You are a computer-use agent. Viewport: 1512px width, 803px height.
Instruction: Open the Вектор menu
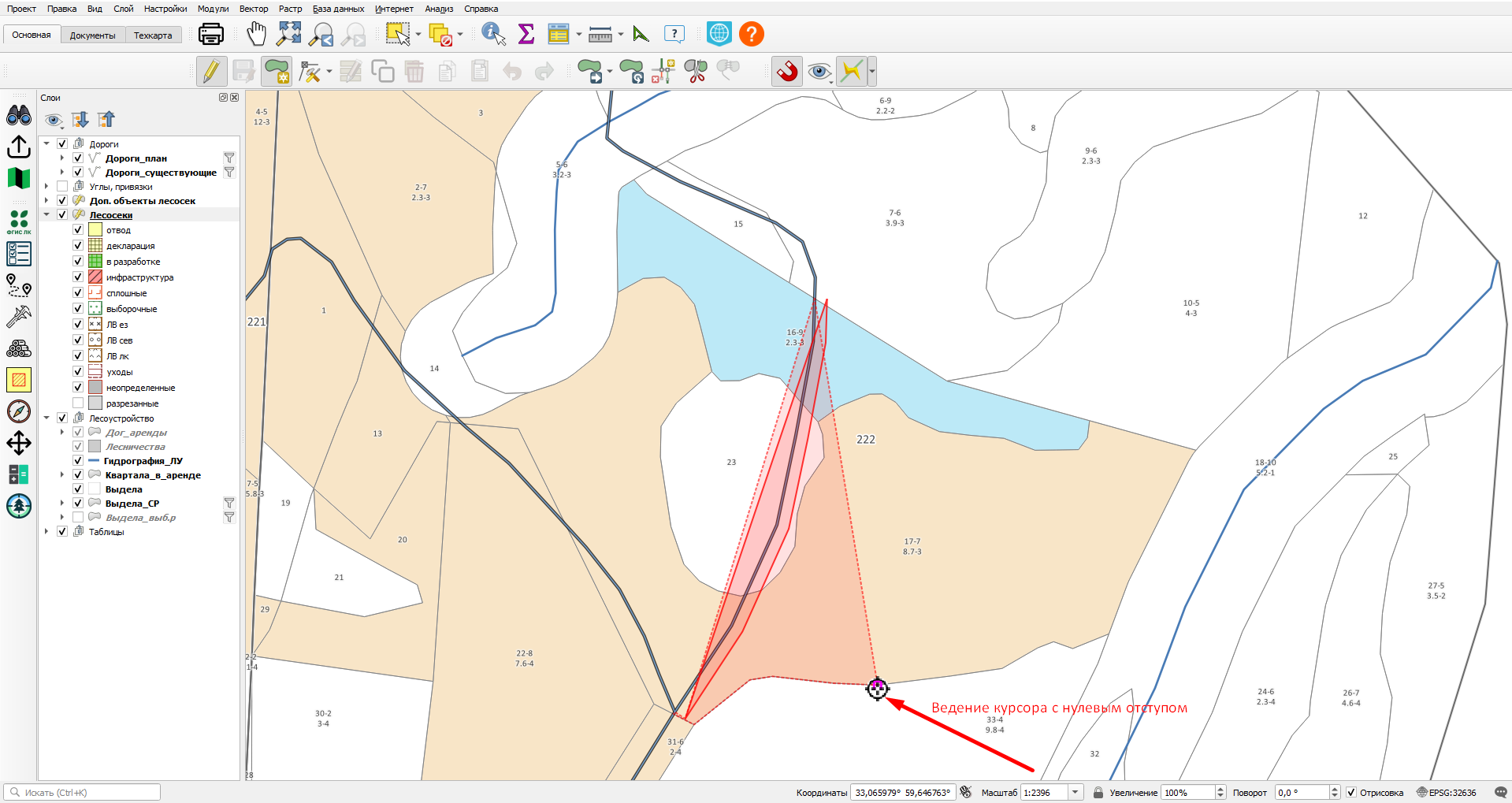tap(254, 9)
